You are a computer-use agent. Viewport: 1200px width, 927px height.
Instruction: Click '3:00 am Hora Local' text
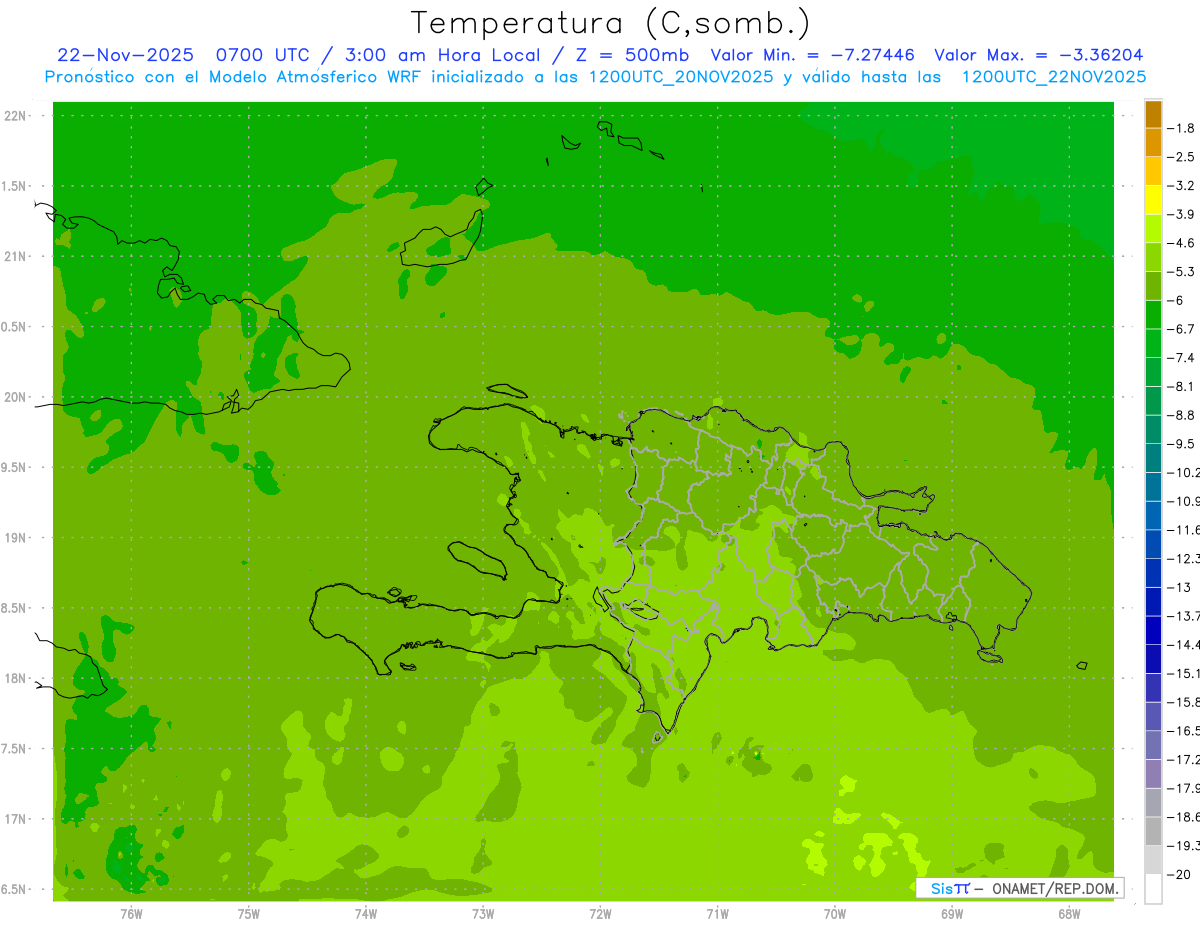443,55
